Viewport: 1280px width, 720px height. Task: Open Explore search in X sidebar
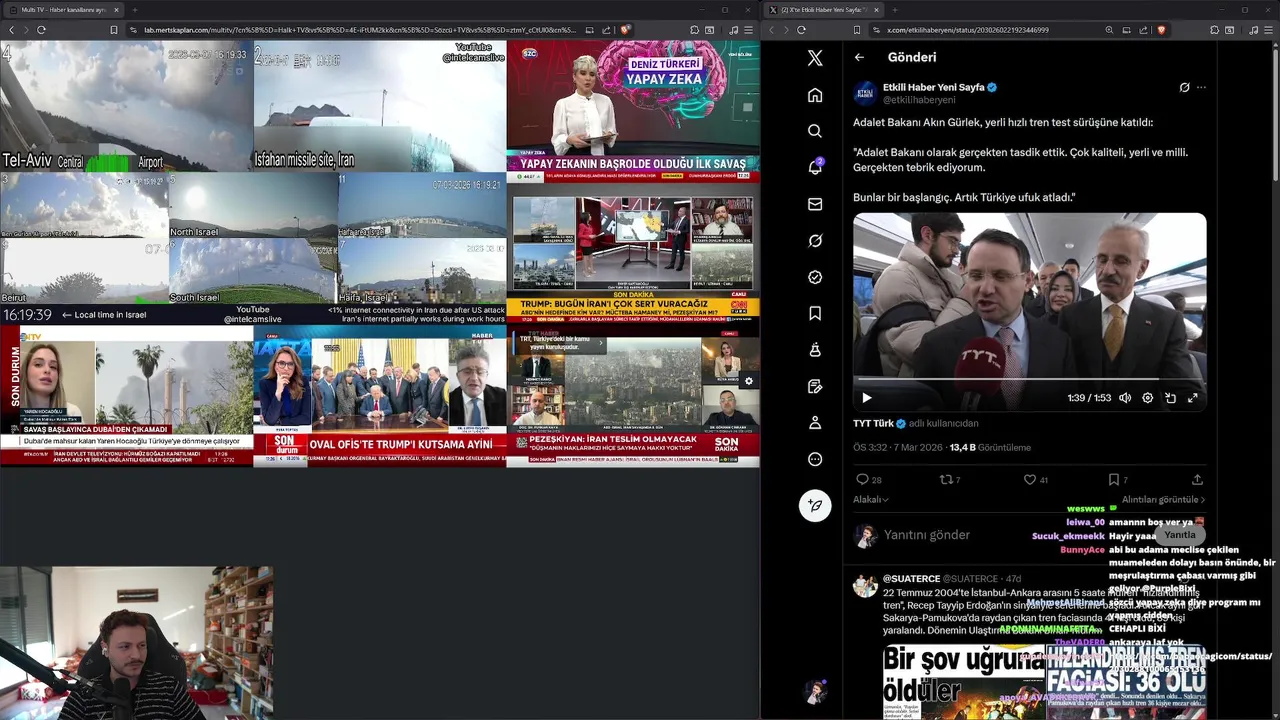[x=815, y=131]
